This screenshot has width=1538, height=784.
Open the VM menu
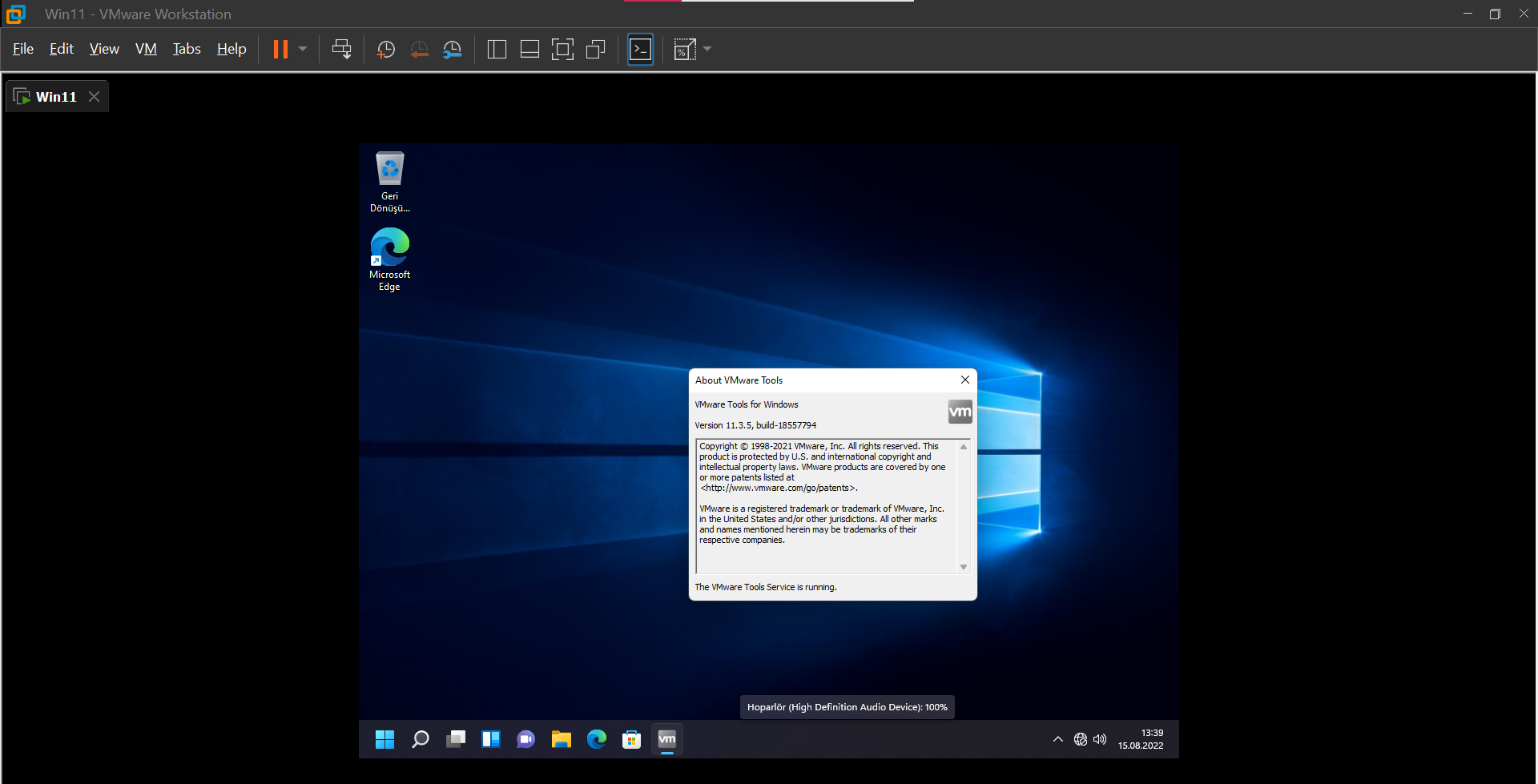pos(146,49)
